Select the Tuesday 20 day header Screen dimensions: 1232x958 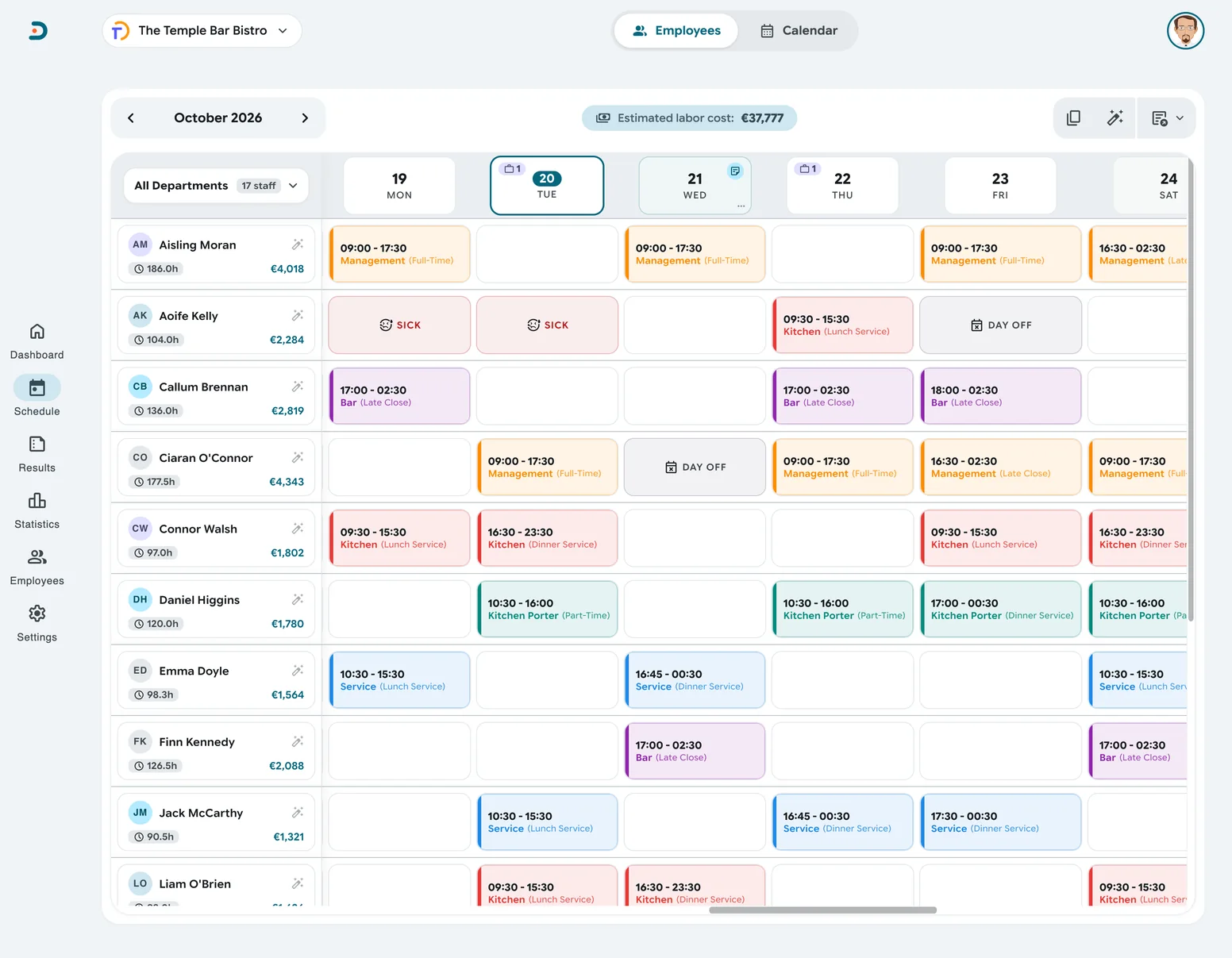click(x=547, y=186)
